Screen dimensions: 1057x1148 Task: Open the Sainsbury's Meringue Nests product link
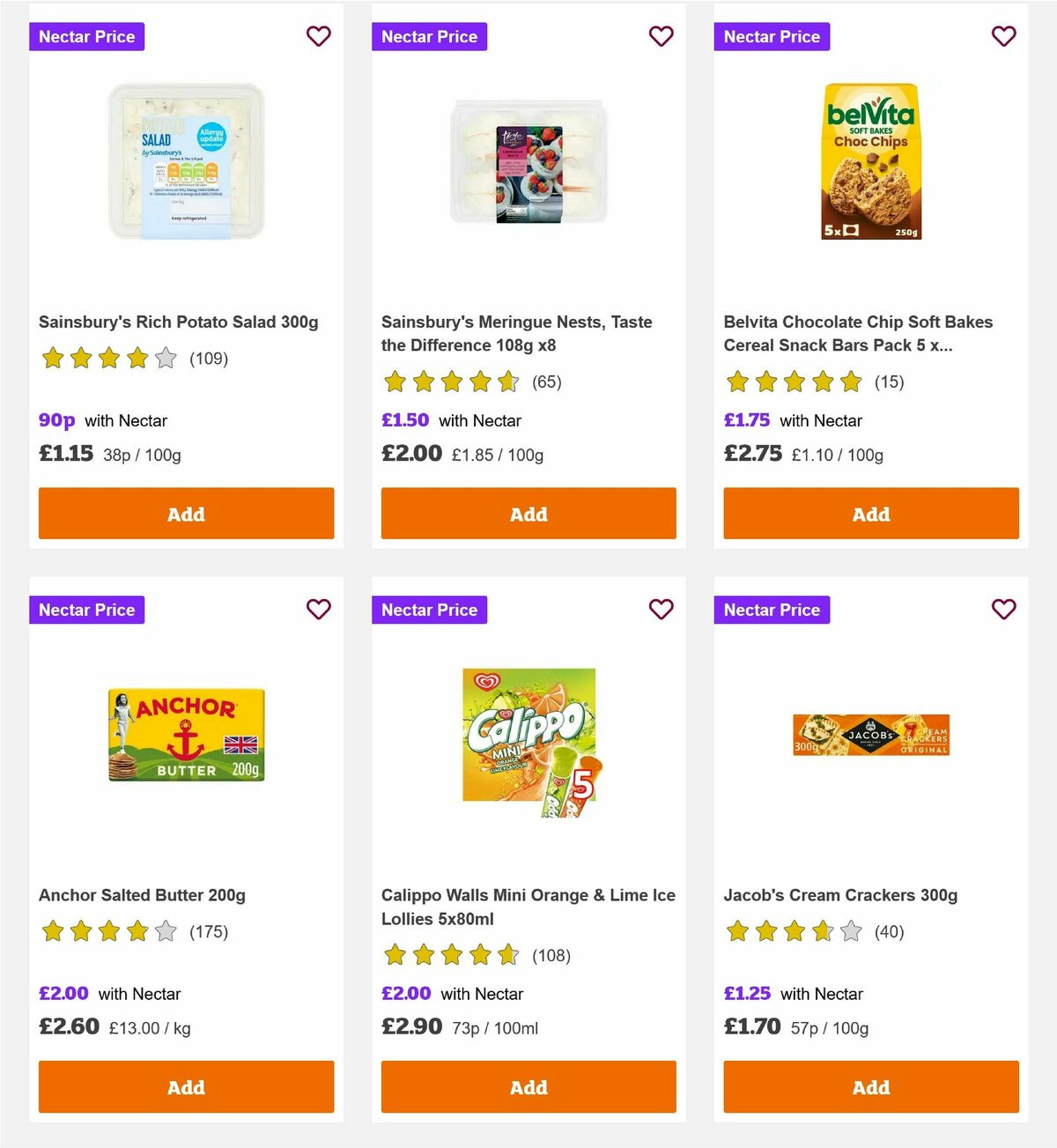[x=516, y=333]
